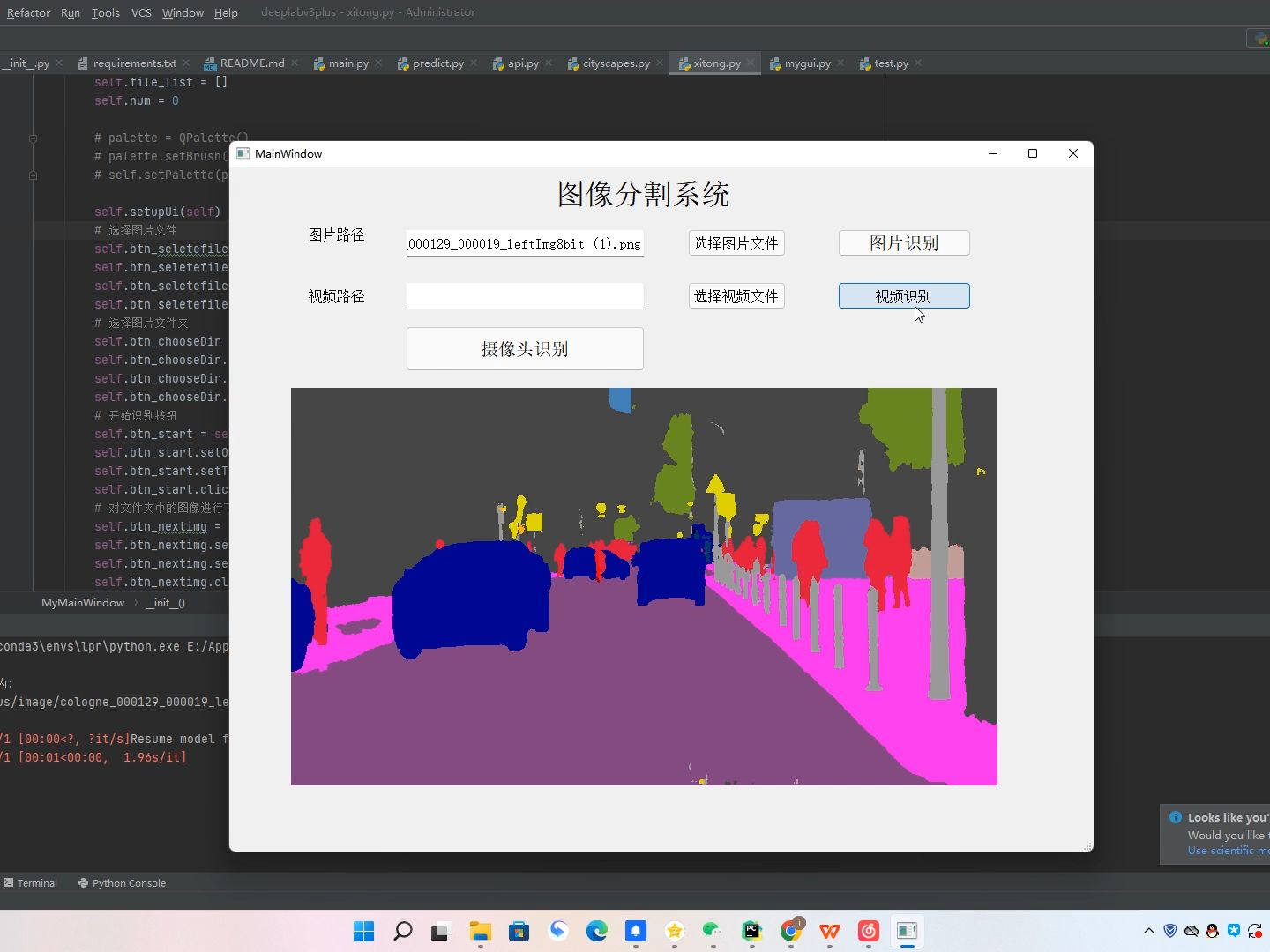Open WPS Office from the taskbar
1270x952 pixels.
(830, 931)
